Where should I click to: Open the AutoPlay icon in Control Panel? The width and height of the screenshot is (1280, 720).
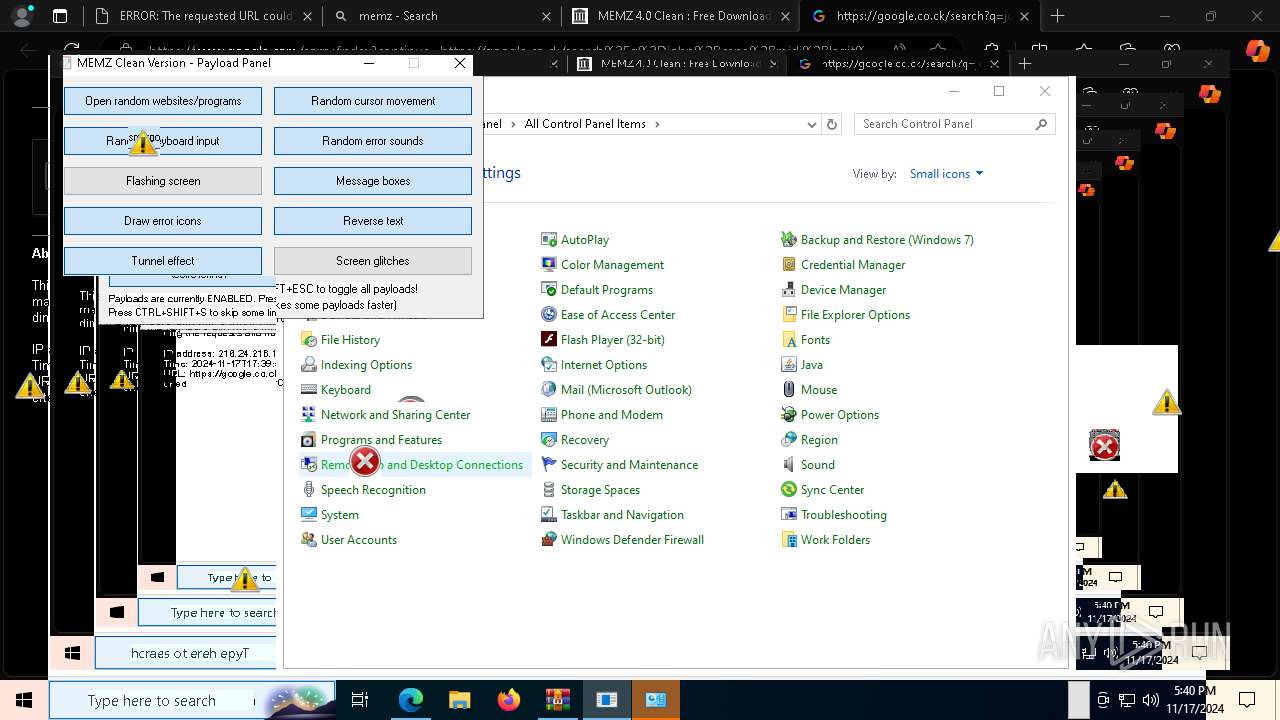(x=549, y=240)
